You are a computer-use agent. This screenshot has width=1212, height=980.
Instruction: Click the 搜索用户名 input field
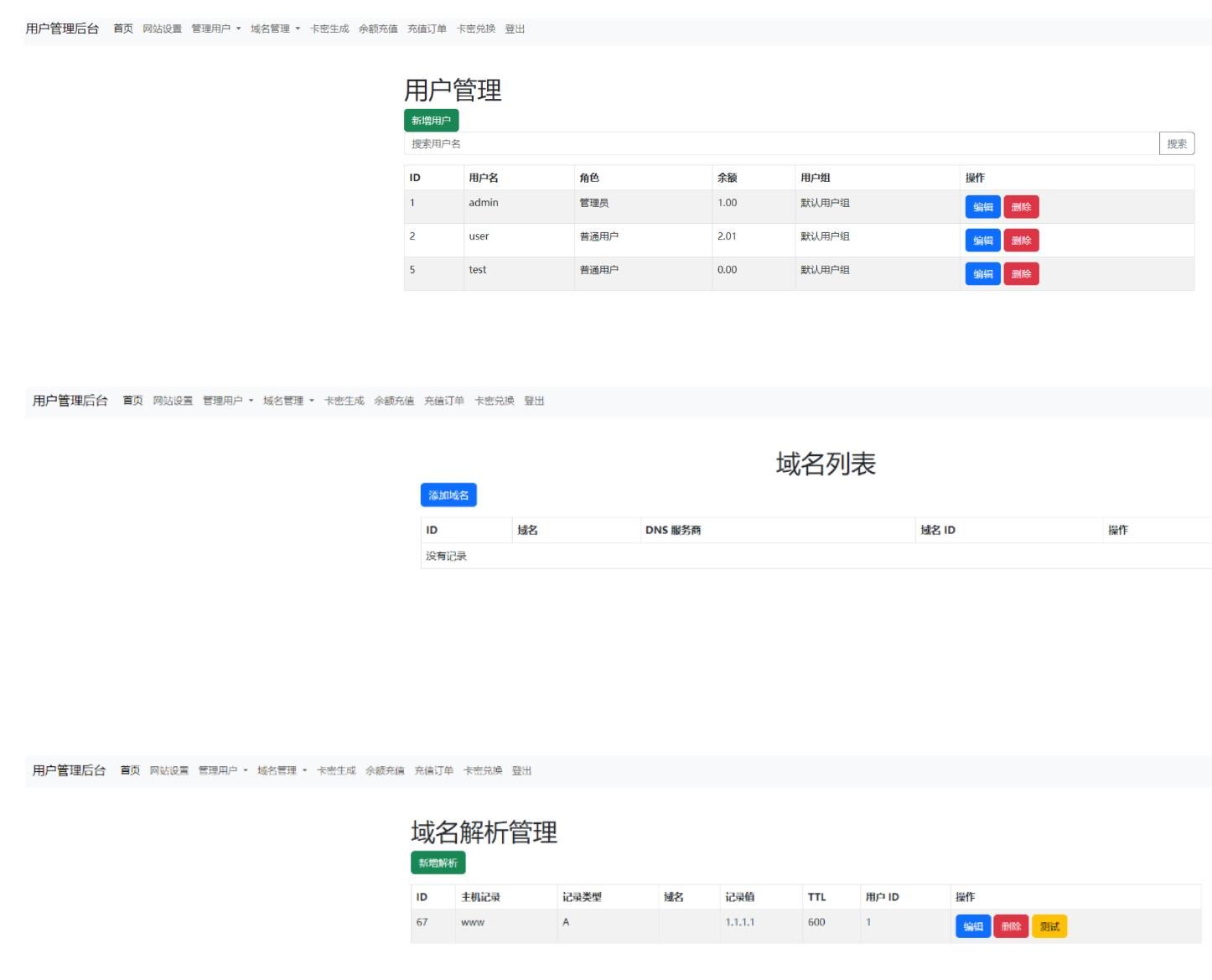(587, 143)
